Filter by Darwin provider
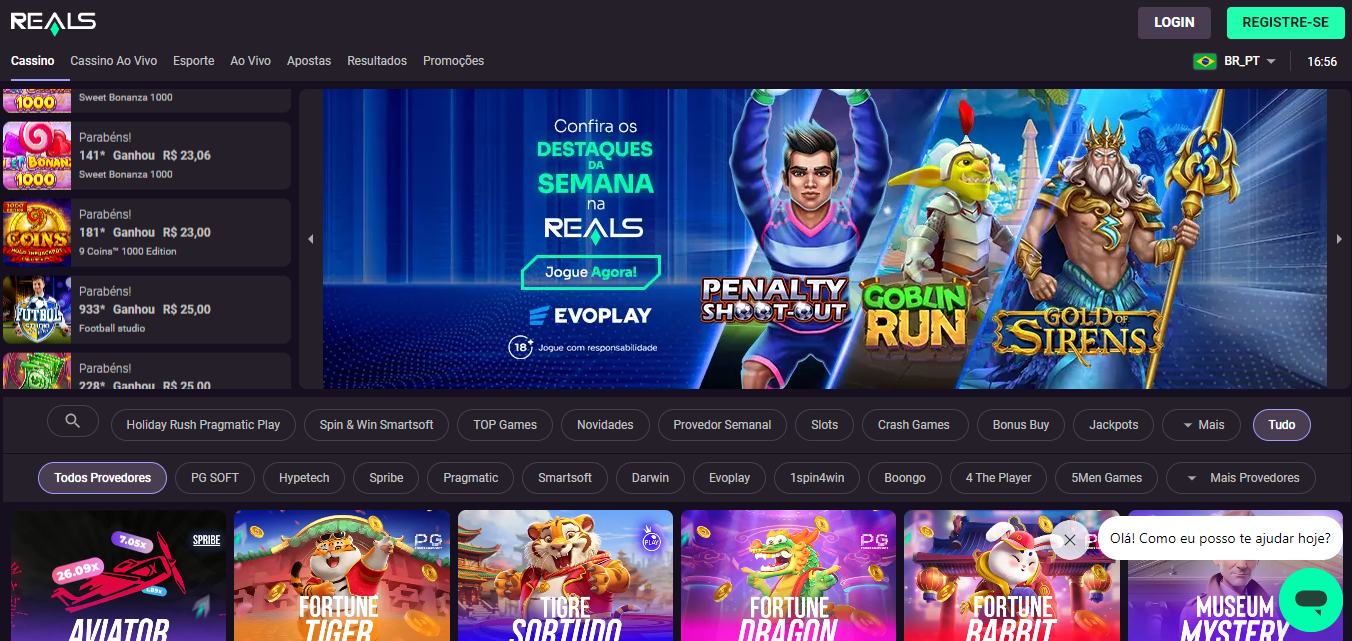1352x641 pixels. pyautogui.click(x=650, y=478)
